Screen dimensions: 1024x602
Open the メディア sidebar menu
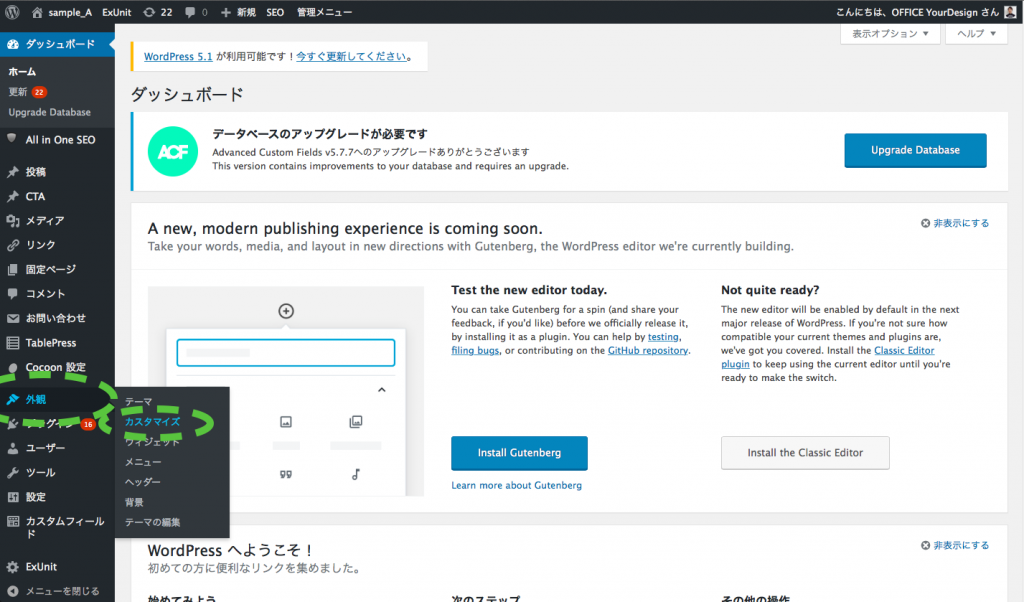[x=44, y=221]
